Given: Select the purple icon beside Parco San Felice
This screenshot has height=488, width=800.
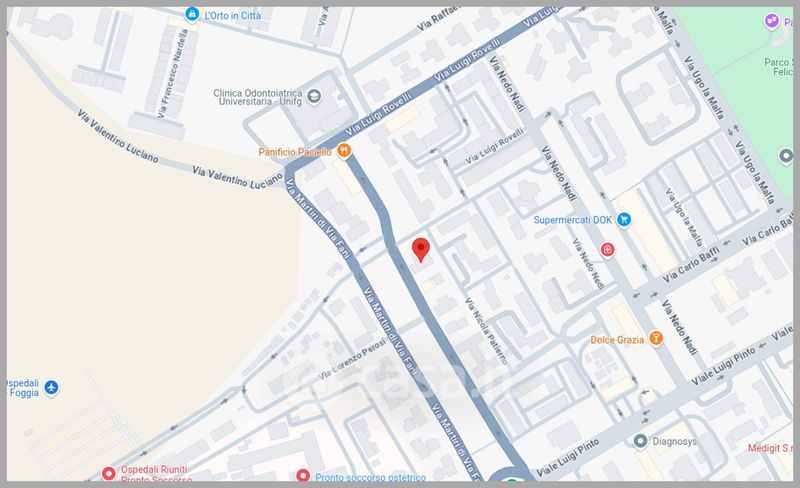Looking at the screenshot, I should pos(772,21).
